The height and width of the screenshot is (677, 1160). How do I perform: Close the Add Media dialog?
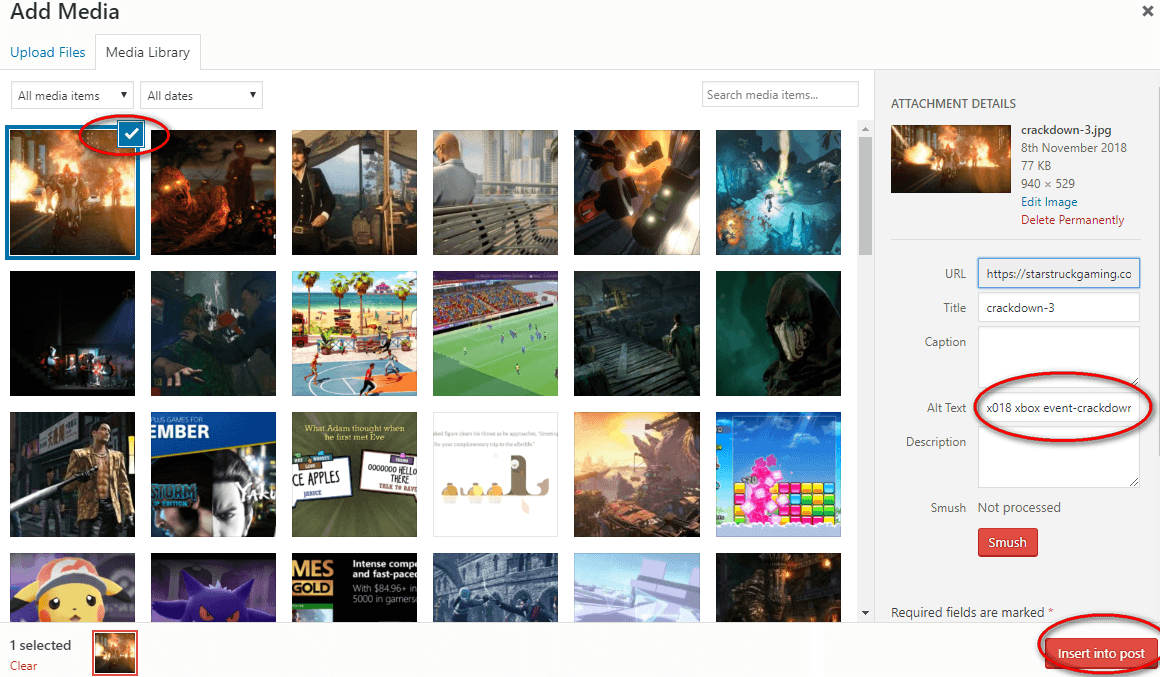tap(1147, 11)
